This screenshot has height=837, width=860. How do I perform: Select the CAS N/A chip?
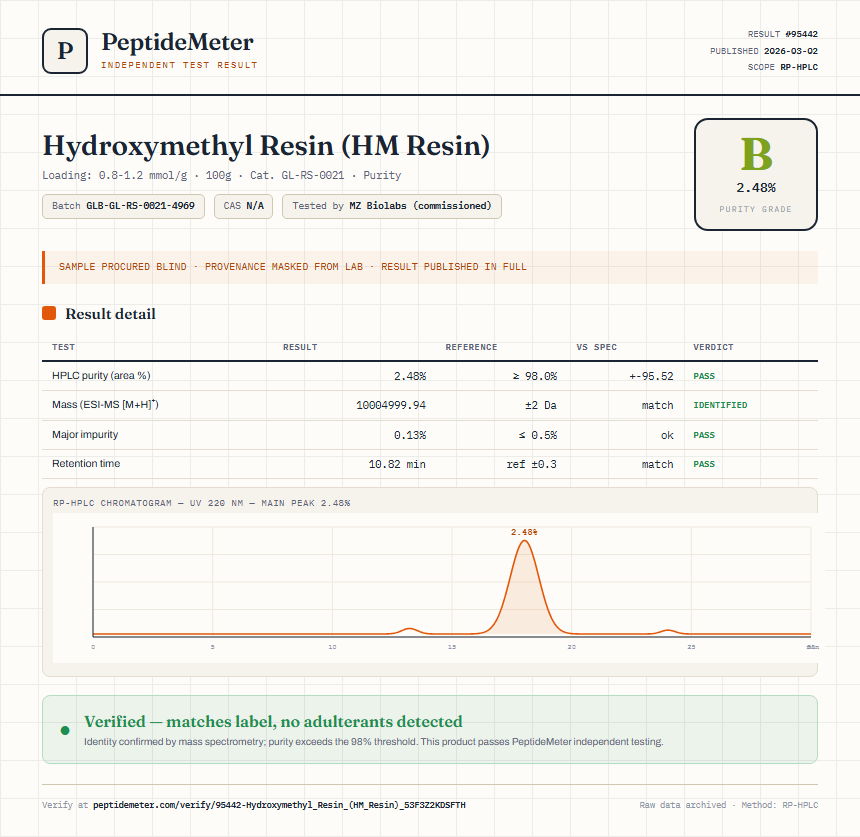(x=244, y=206)
